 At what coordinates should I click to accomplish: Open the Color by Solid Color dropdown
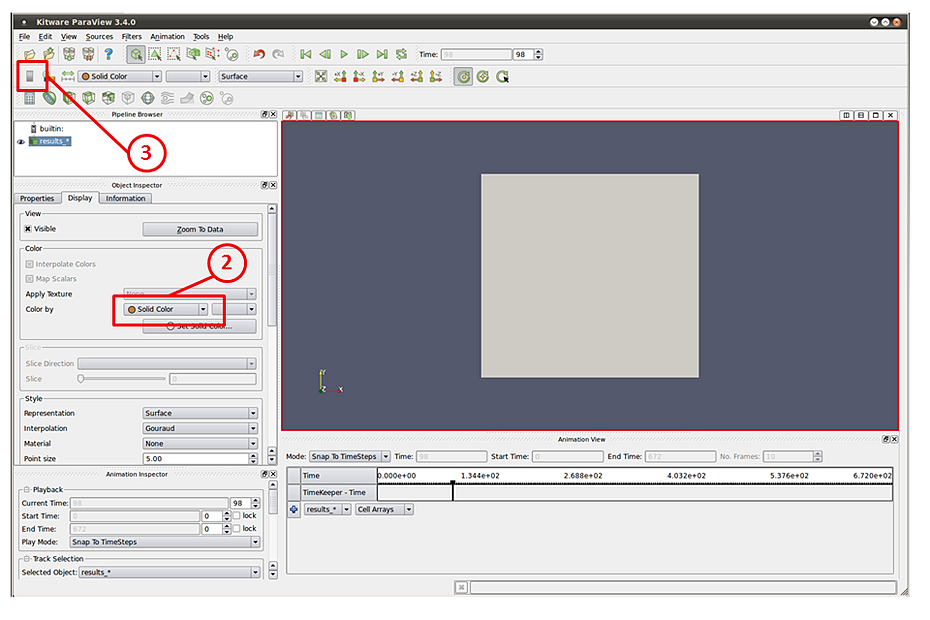coord(166,309)
